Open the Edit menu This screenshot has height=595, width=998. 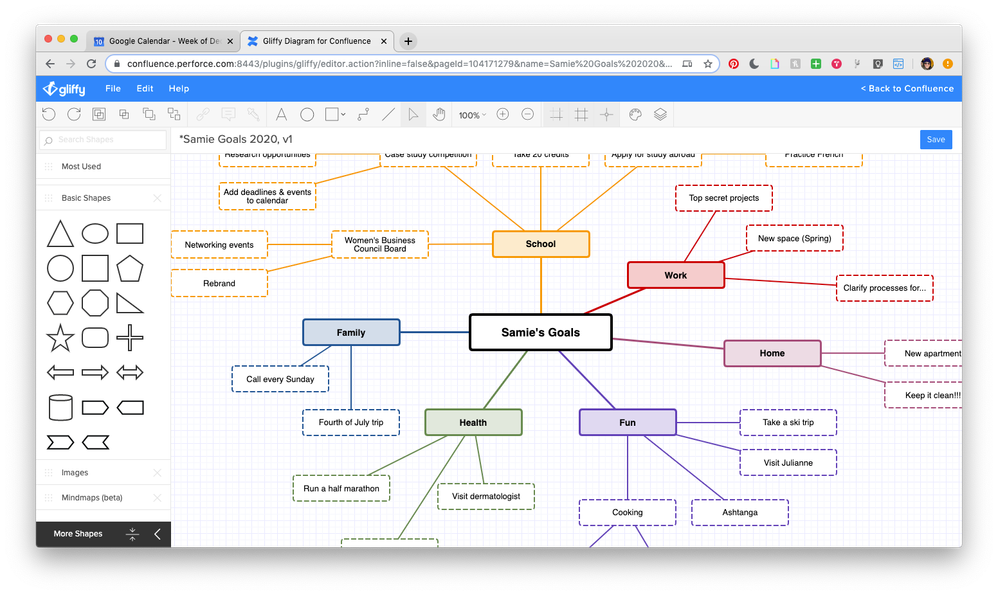point(144,88)
